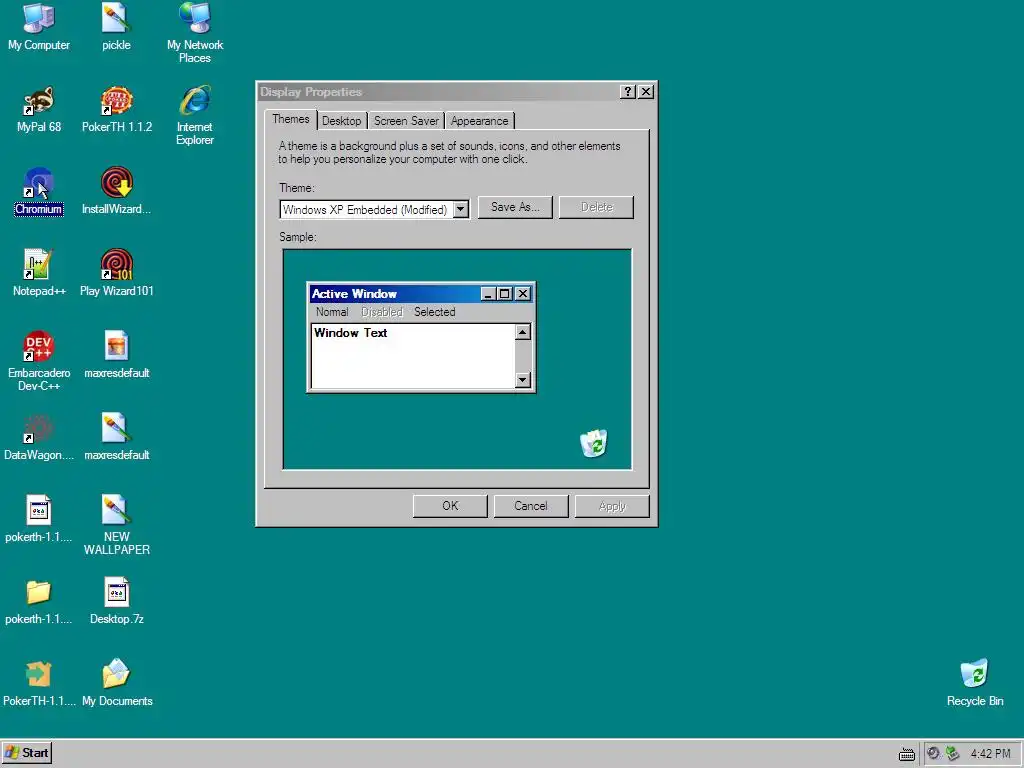Image resolution: width=1024 pixels, height=768 pixels.
Task: Click 'Selected' in the sample window menu
Action: (x=434, y=312)
